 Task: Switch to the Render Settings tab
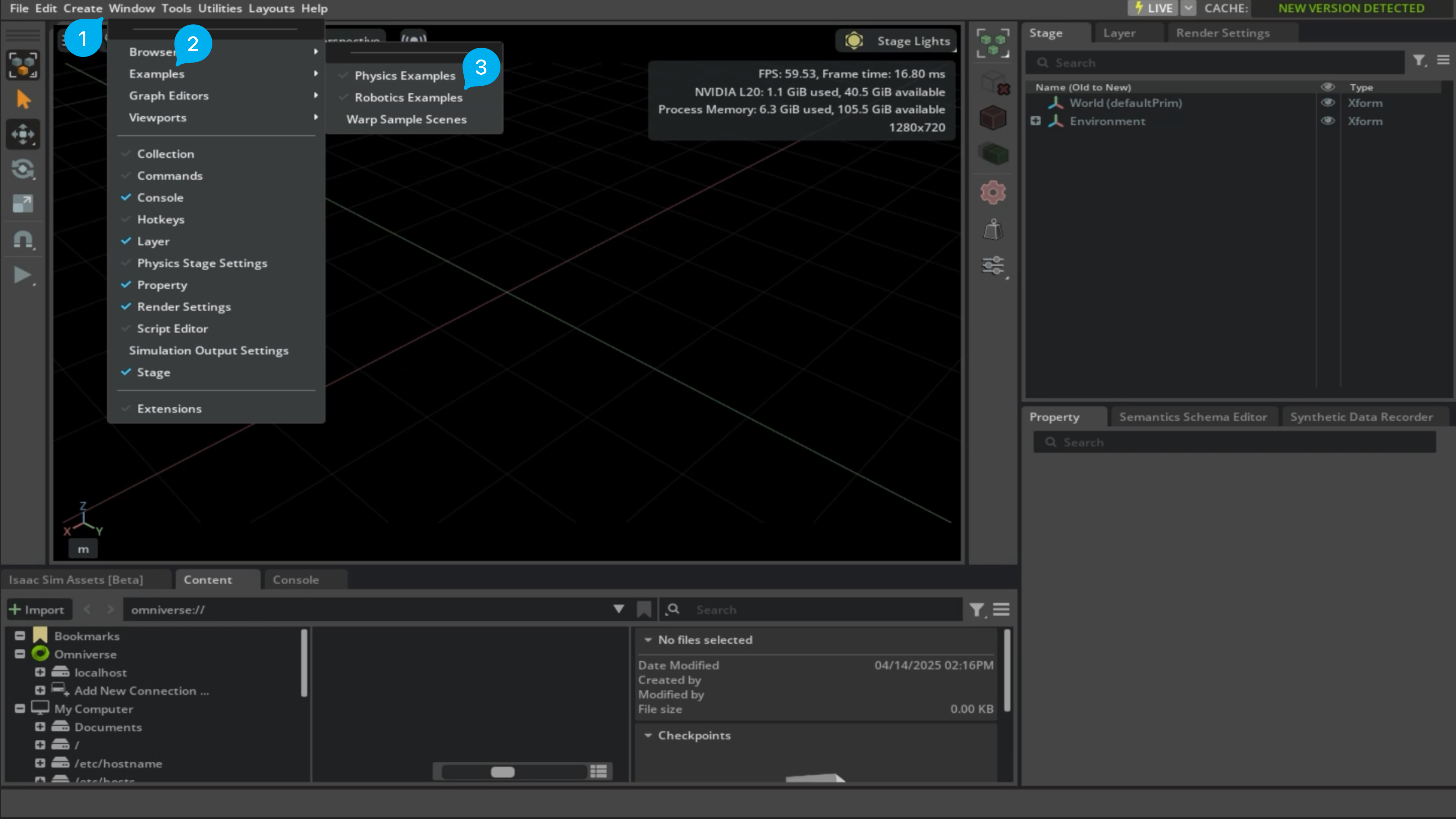click(1223, 33)
